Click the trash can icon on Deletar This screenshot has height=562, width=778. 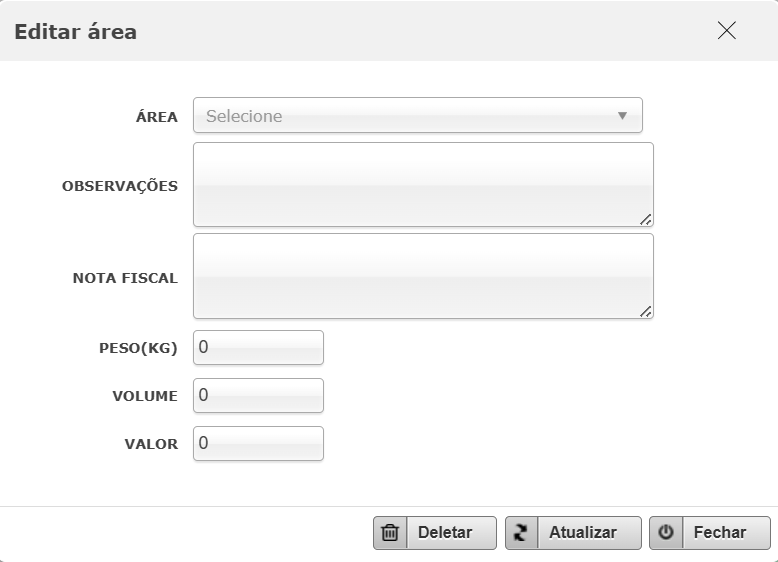[x=390, y=533]
